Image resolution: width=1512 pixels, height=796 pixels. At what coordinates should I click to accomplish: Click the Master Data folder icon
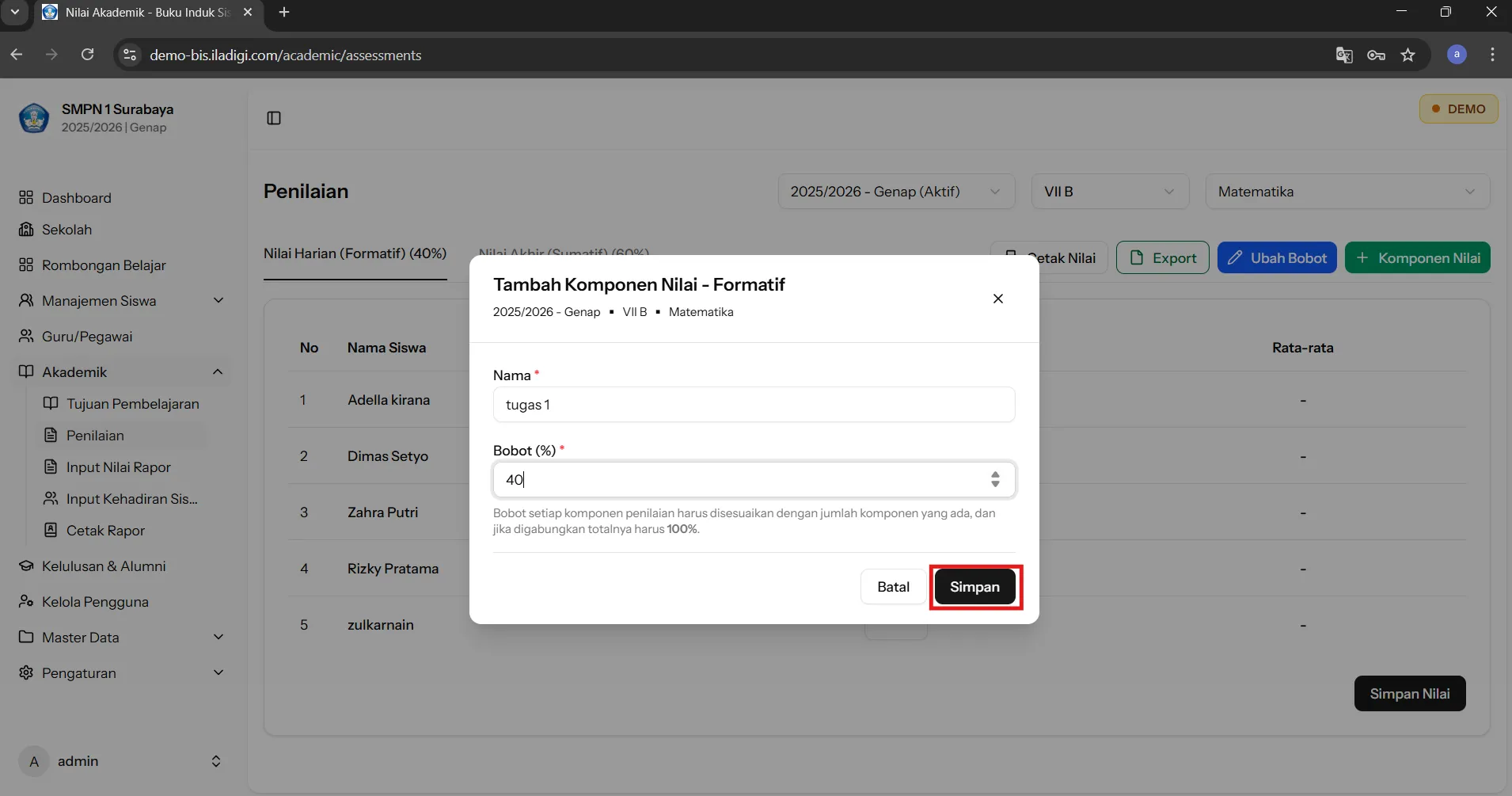pyautogui.click(x=26, y=638)
